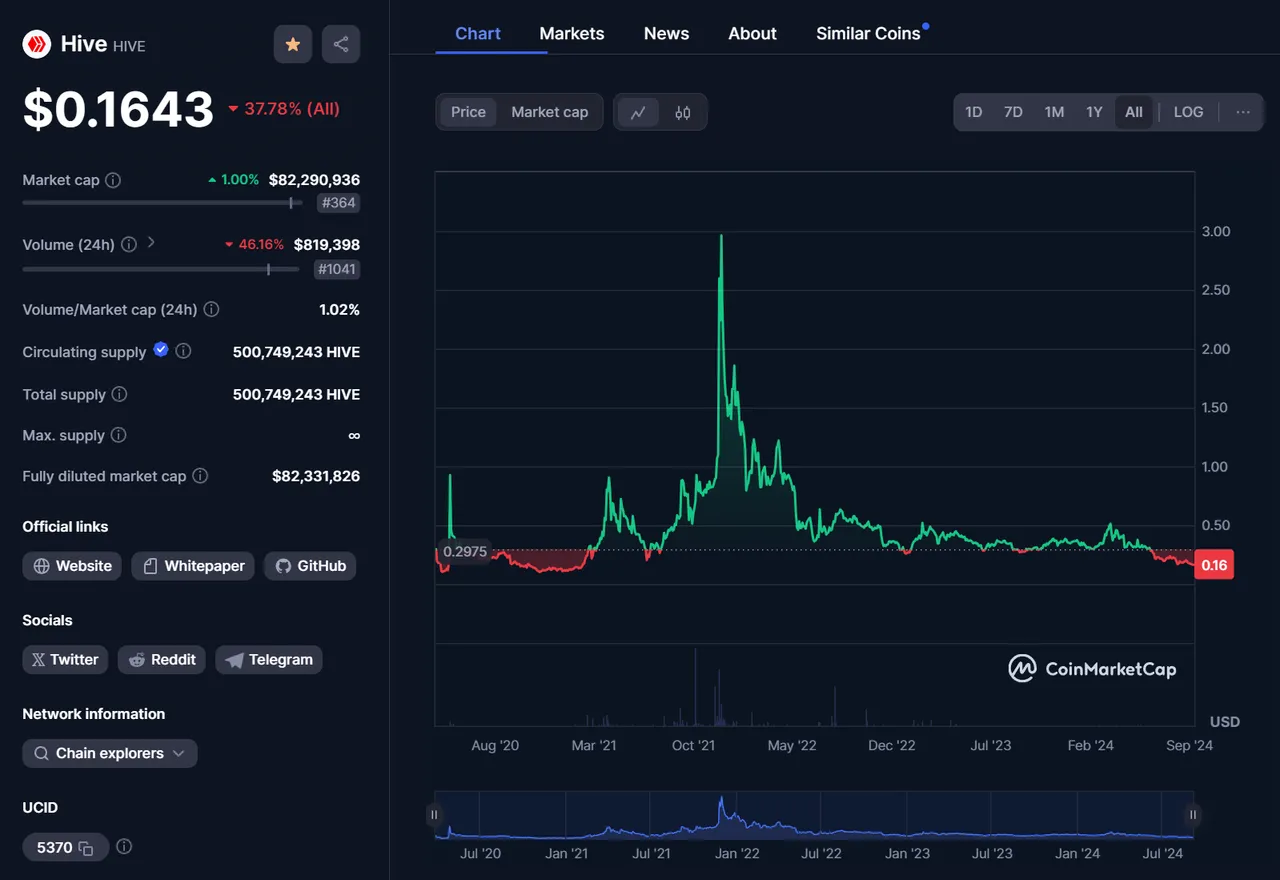Click the mini overview chart navigator
Screen dimensions: 1280x880
click(813, 815)
